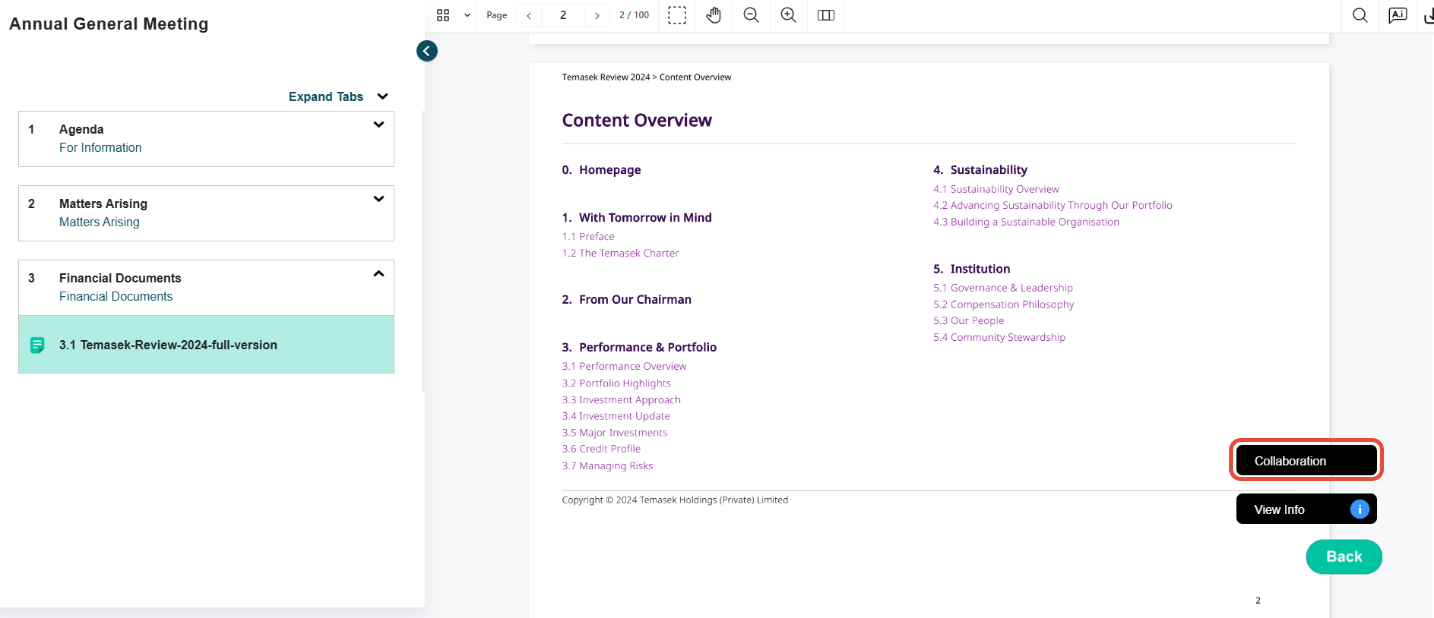The width and height of the screenshot is (1434, 618).
Task: Open the 3.1 Performance Overview link
Action: 624,366
